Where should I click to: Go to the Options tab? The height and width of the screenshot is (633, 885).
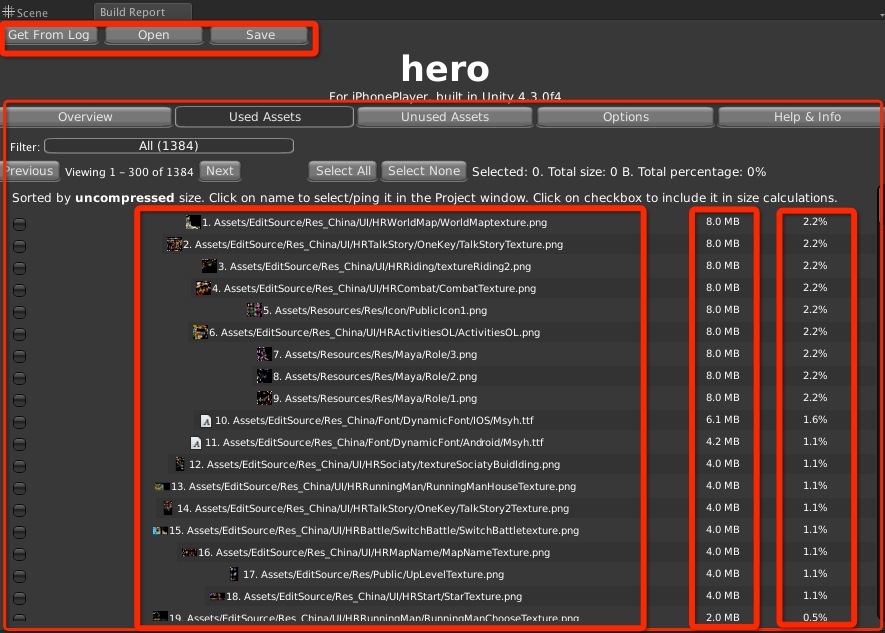pyautogui.click(x=625, y=117)
